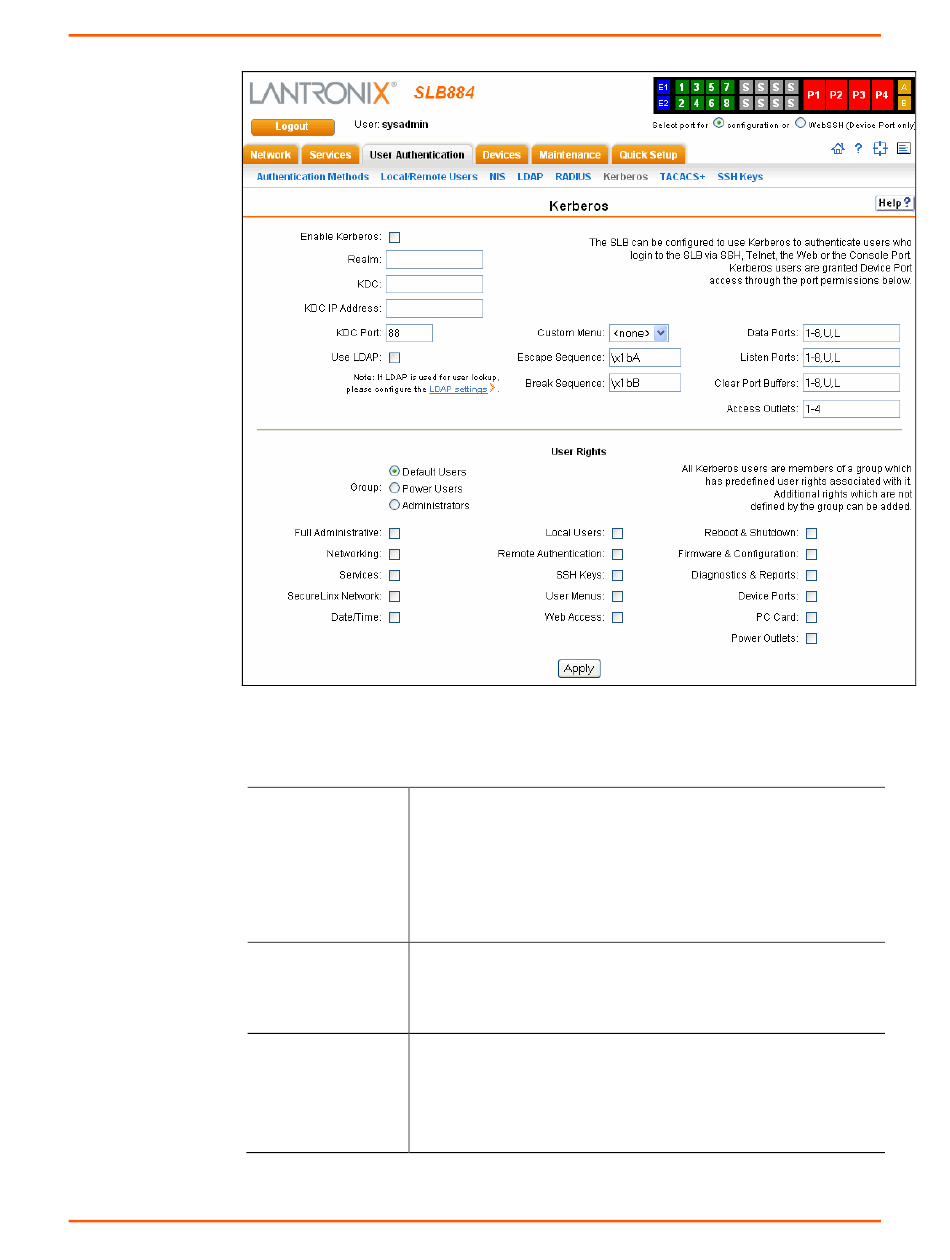Click green device port 8

[728, 103]
